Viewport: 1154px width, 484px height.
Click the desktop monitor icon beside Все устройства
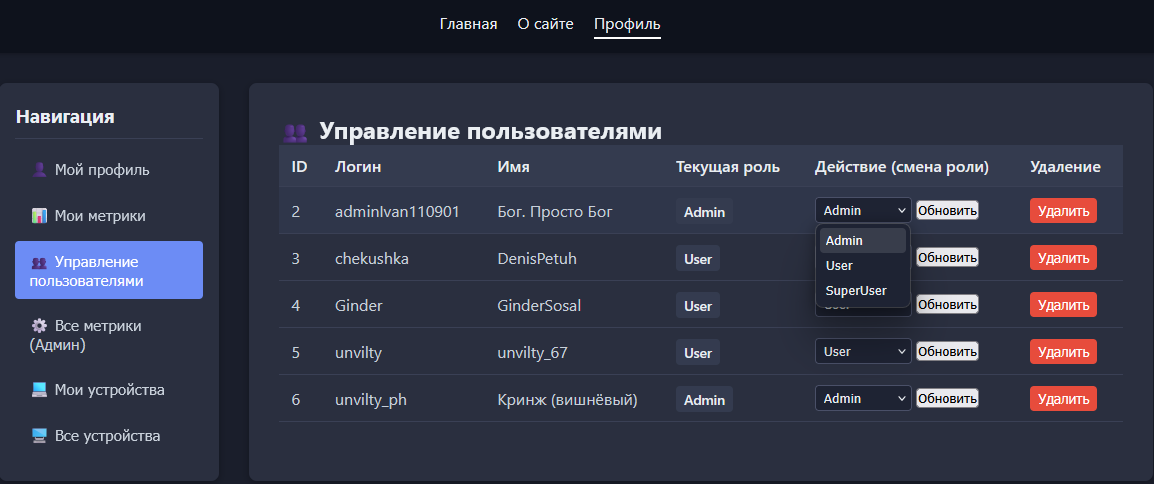(40, 436)
